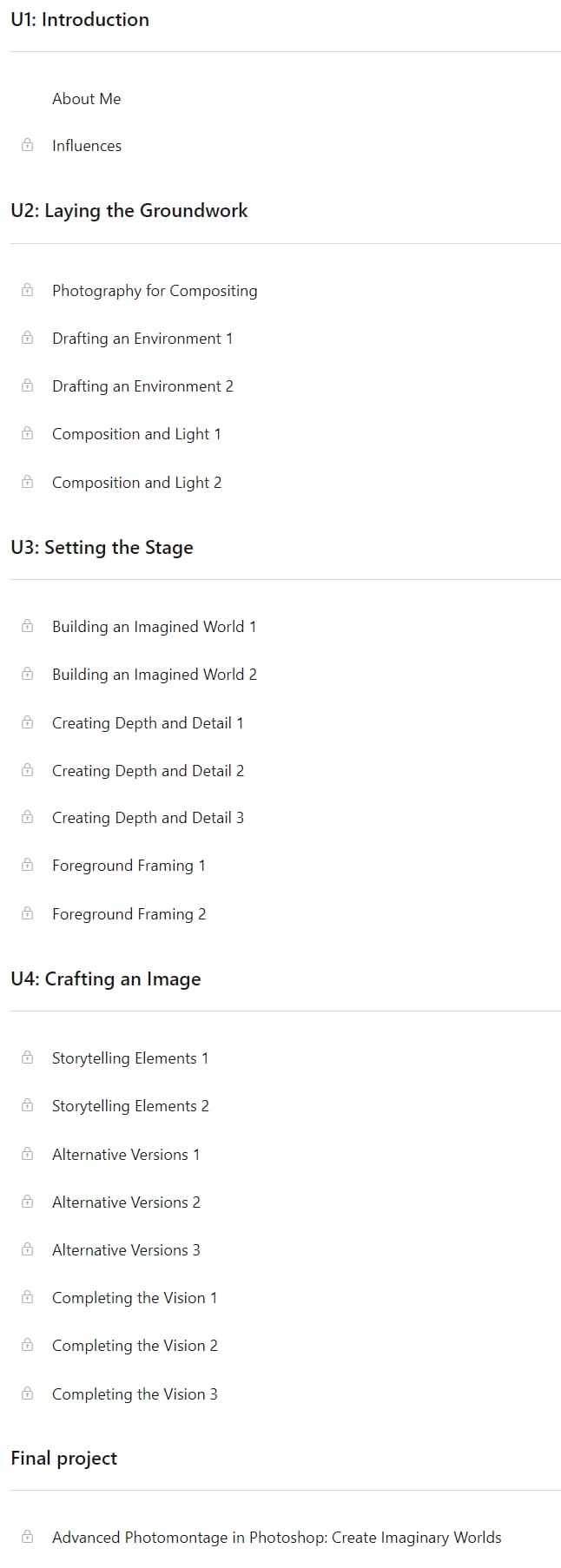Click lock icon beside Building an Imagined World 1

(x=27, y=626)
